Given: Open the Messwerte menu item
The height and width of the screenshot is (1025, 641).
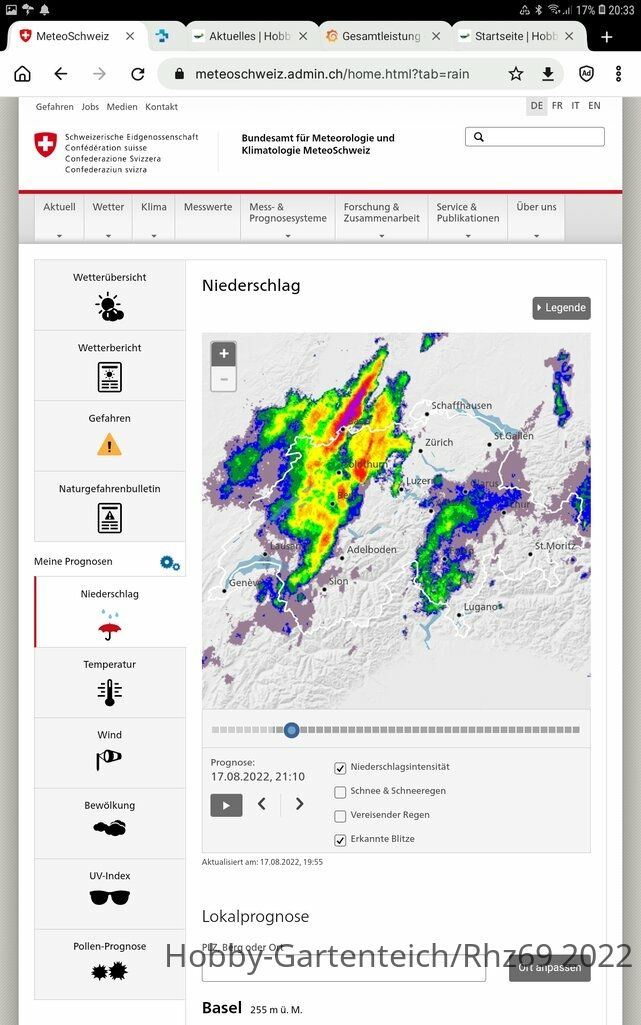Looking at the screenshot, I should point(208,218).
